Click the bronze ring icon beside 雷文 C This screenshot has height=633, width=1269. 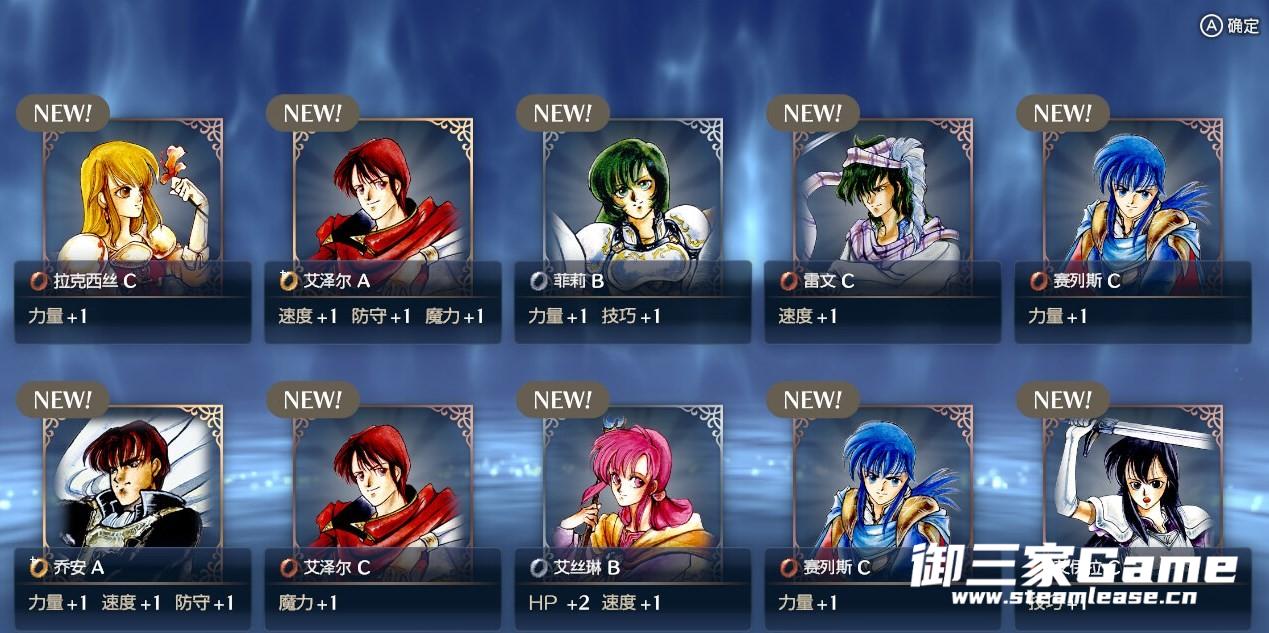(788, 281)
